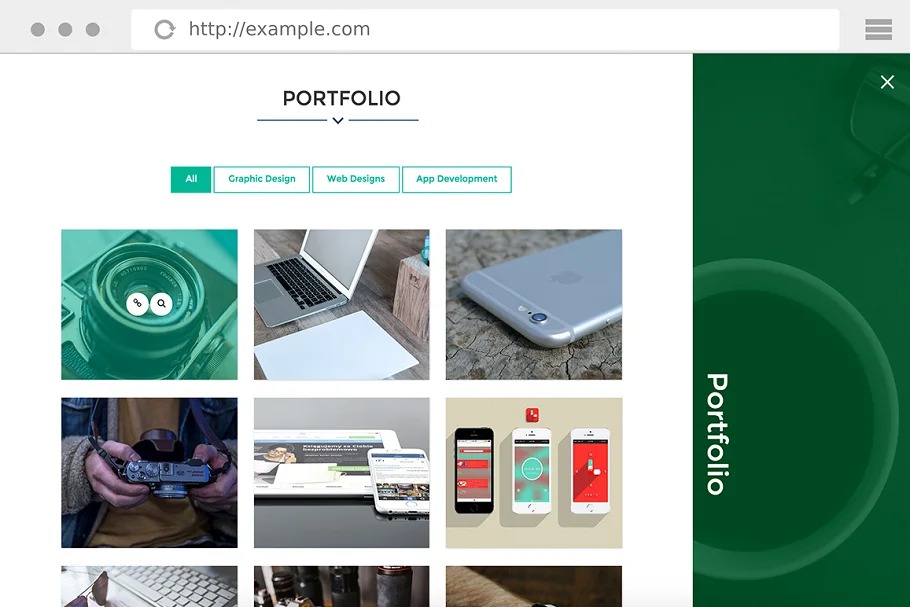Open the hamburger menu in browser toolbar
Viewport: 910px width, 607px height.
878,29
